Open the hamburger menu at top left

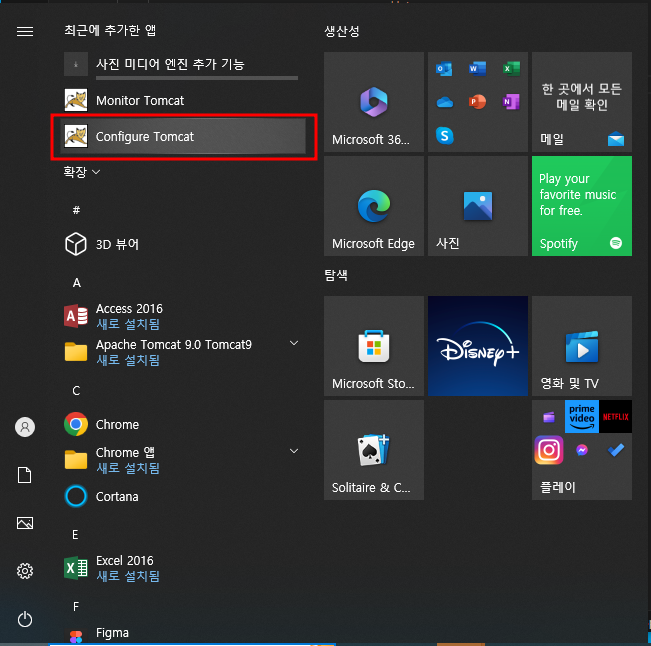tap(25, 31)
